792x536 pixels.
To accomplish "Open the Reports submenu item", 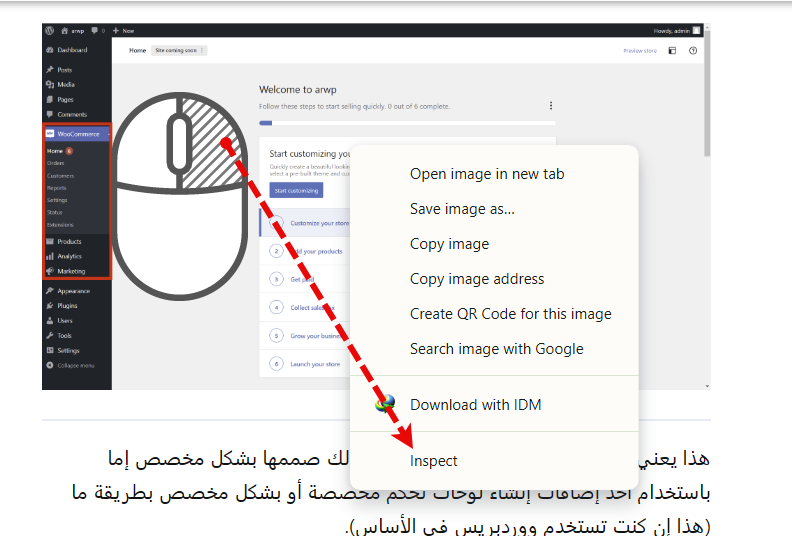I will click(57, 188).
